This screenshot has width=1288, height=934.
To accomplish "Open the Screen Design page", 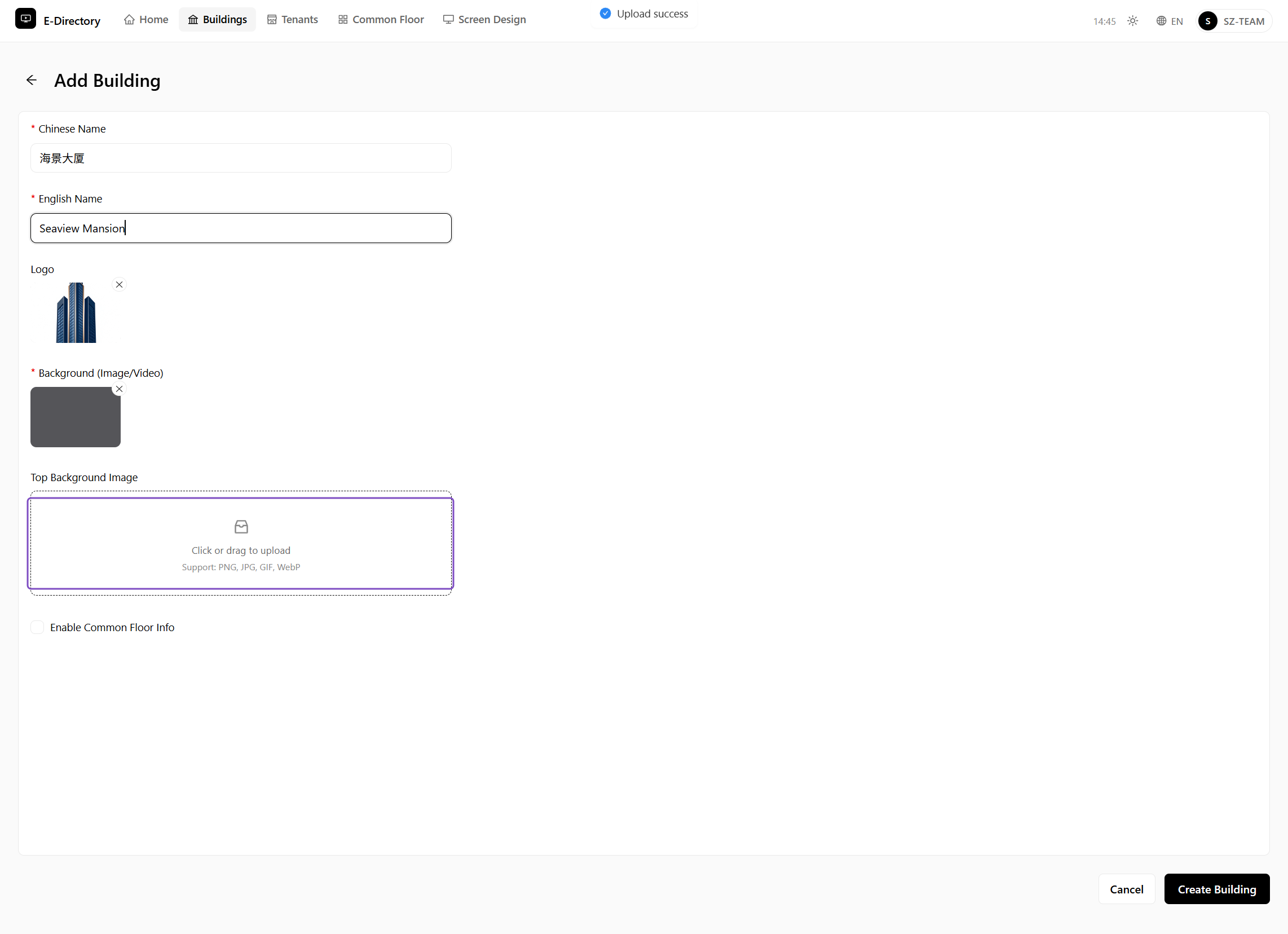I will coord(484,19).
